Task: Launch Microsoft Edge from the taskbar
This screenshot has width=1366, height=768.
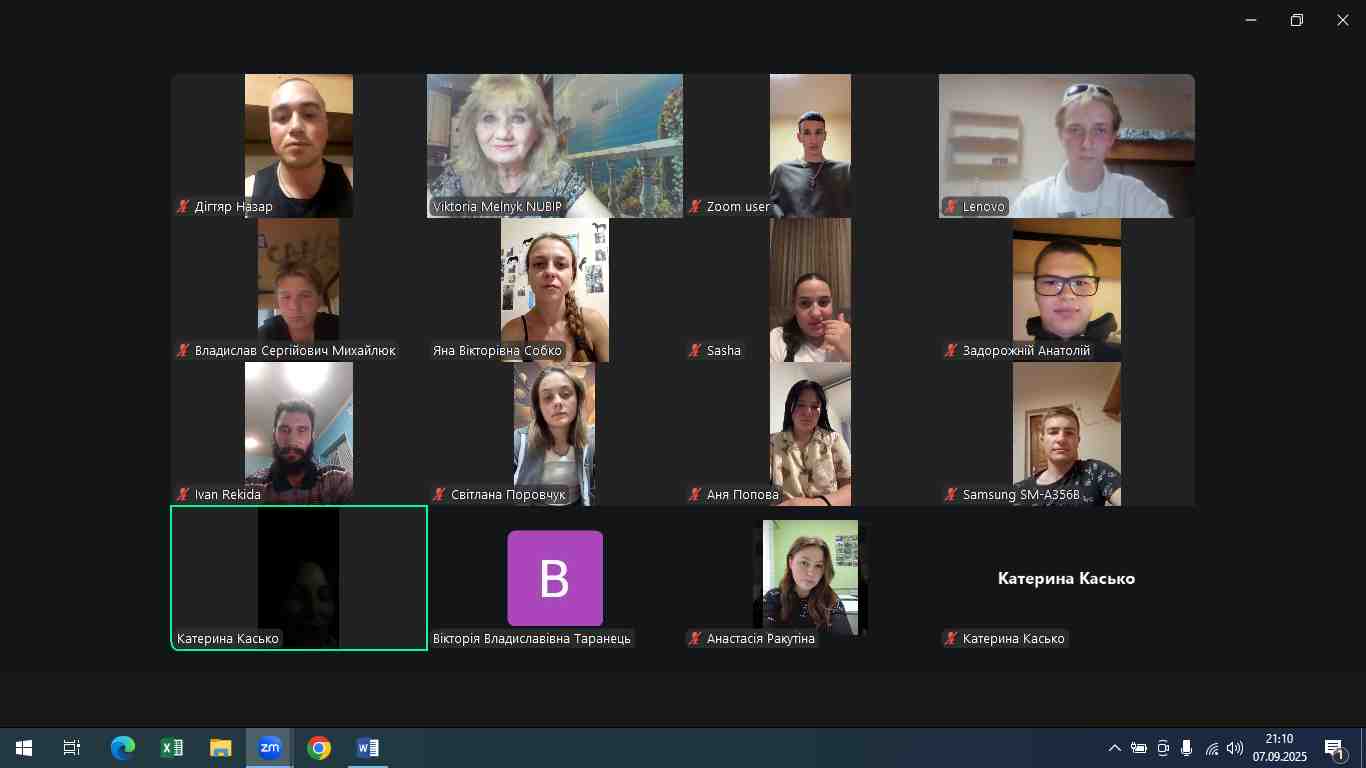Action: pos(123,748)
